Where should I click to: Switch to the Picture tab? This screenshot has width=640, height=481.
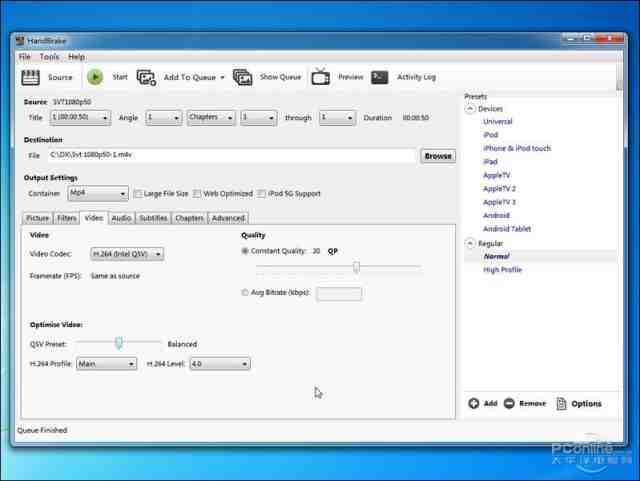[38, 218]
